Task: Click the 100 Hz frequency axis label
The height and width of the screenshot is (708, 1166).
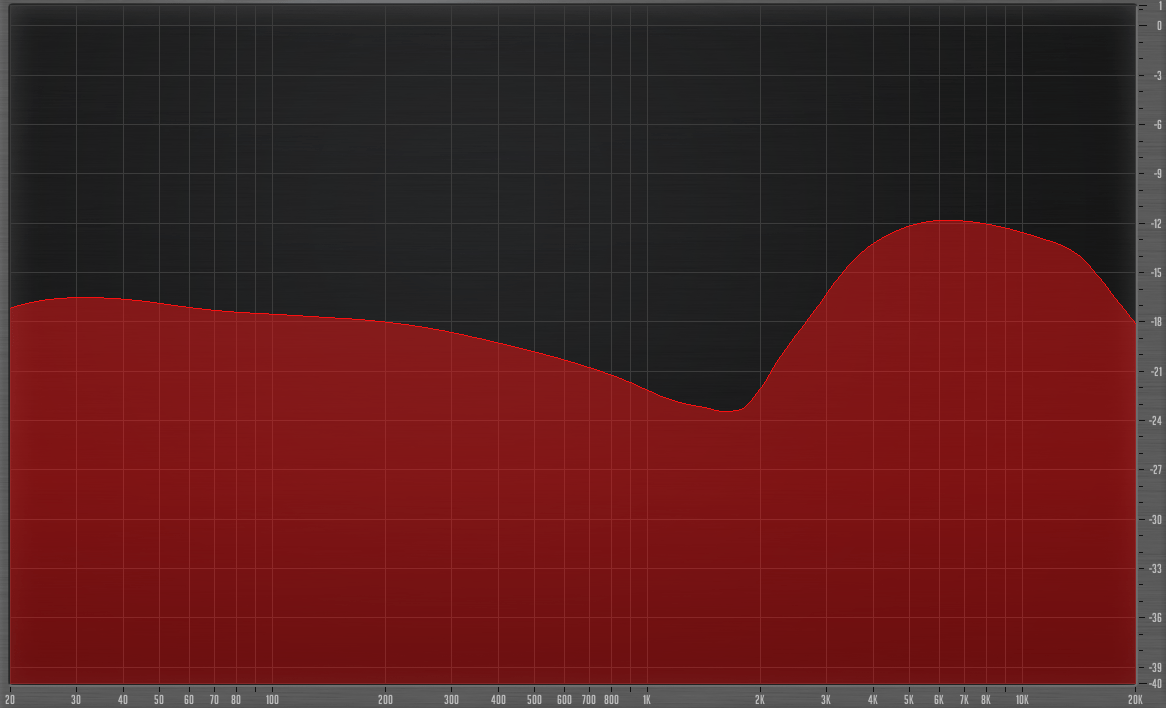Action: pyautogui.click(x=271, y=699)
